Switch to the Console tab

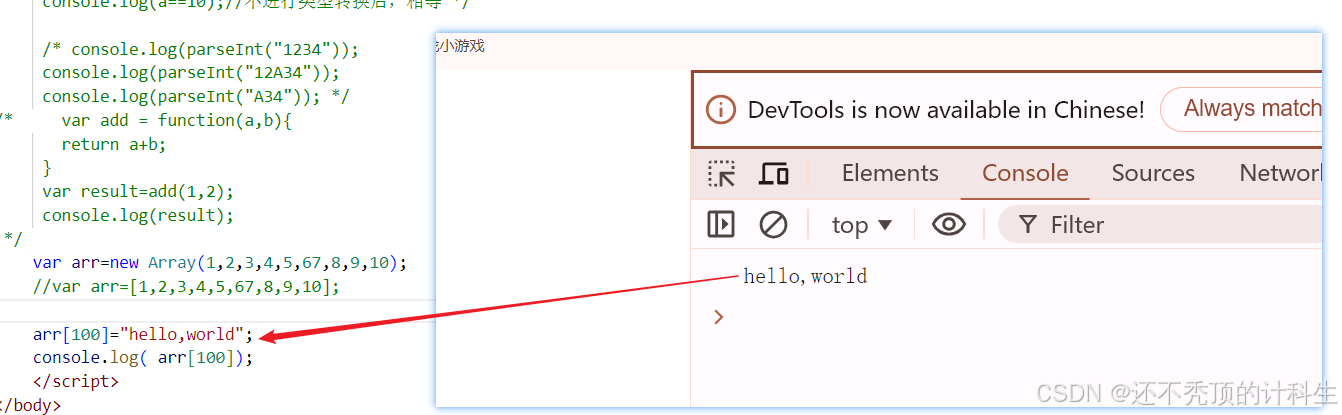tap(1025, 173)
